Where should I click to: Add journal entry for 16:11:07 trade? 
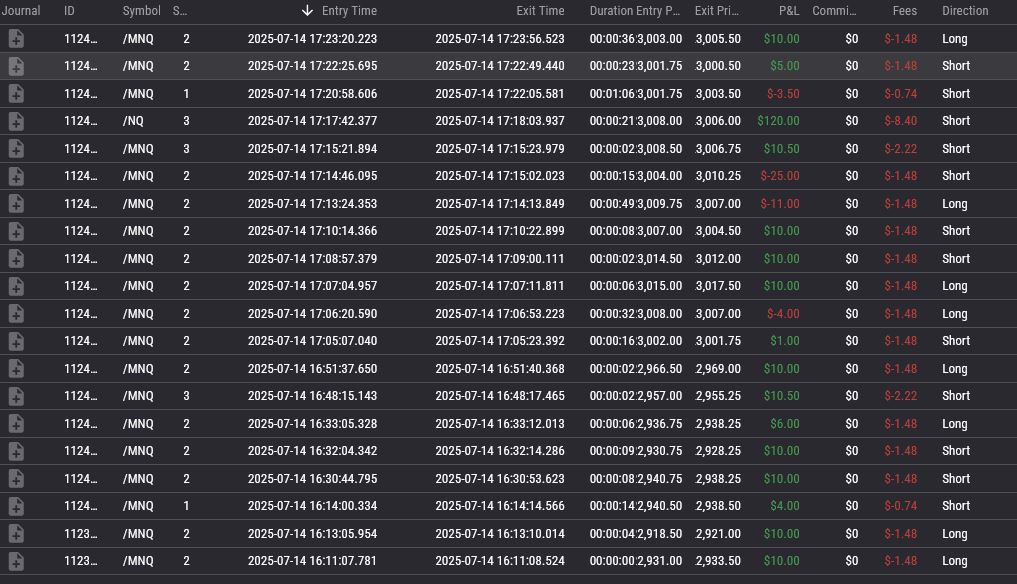(16, 561)
